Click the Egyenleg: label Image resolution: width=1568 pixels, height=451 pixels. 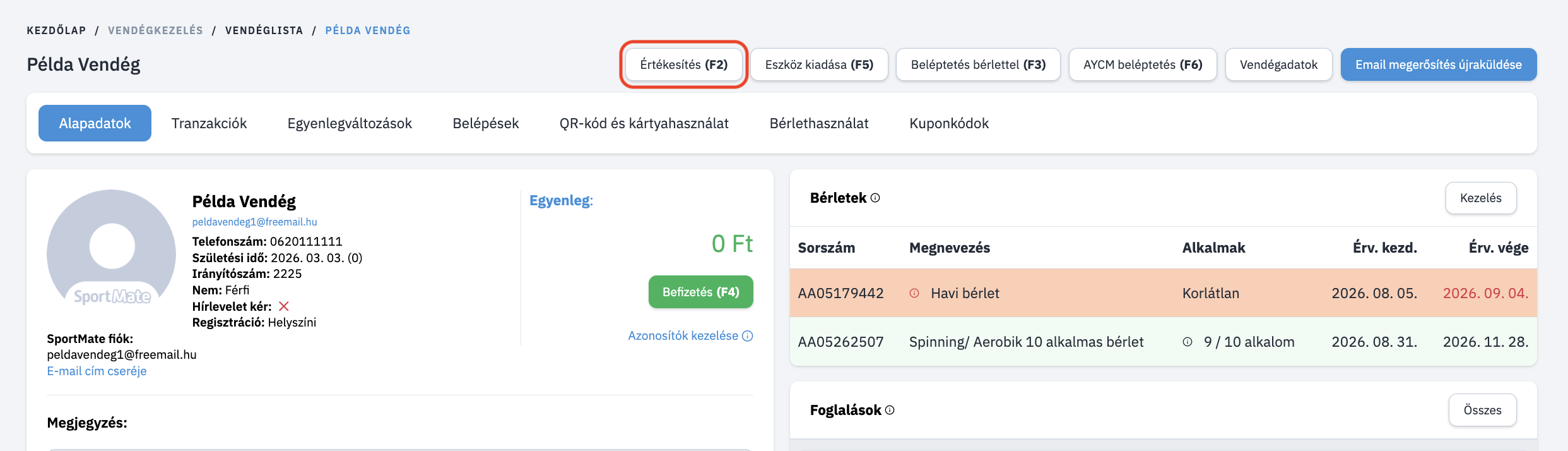(x=561, y=201)
